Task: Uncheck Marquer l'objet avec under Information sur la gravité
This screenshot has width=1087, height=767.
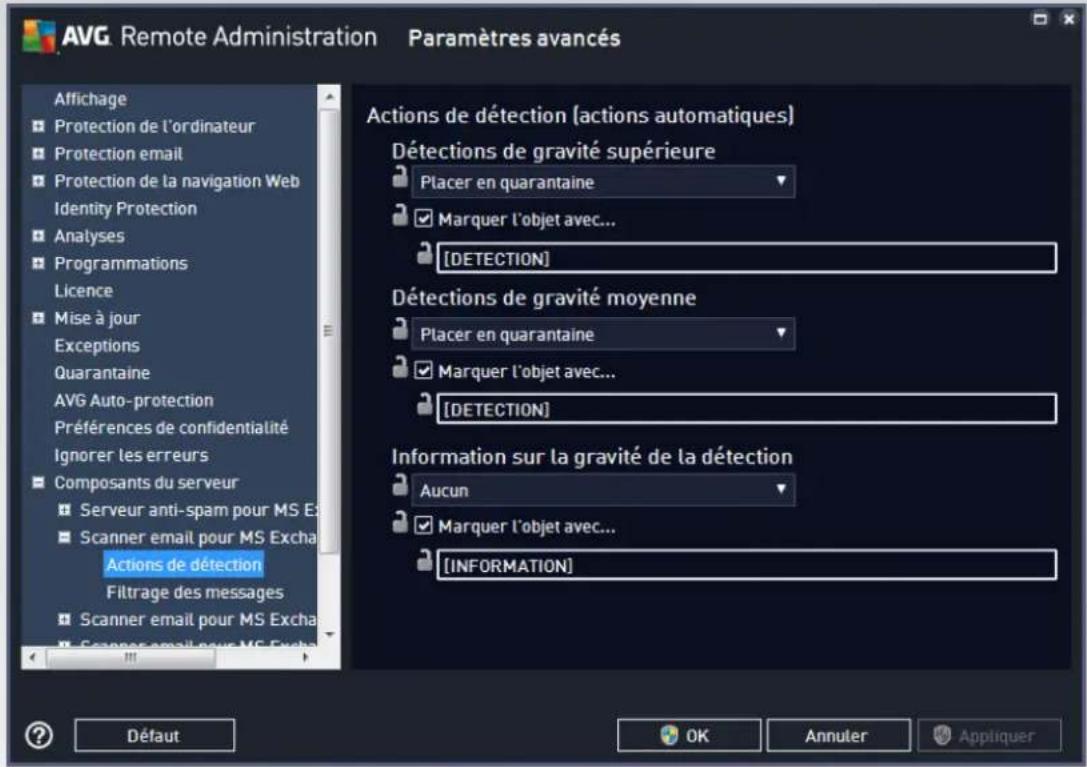Action: click(x=424, y=526)
